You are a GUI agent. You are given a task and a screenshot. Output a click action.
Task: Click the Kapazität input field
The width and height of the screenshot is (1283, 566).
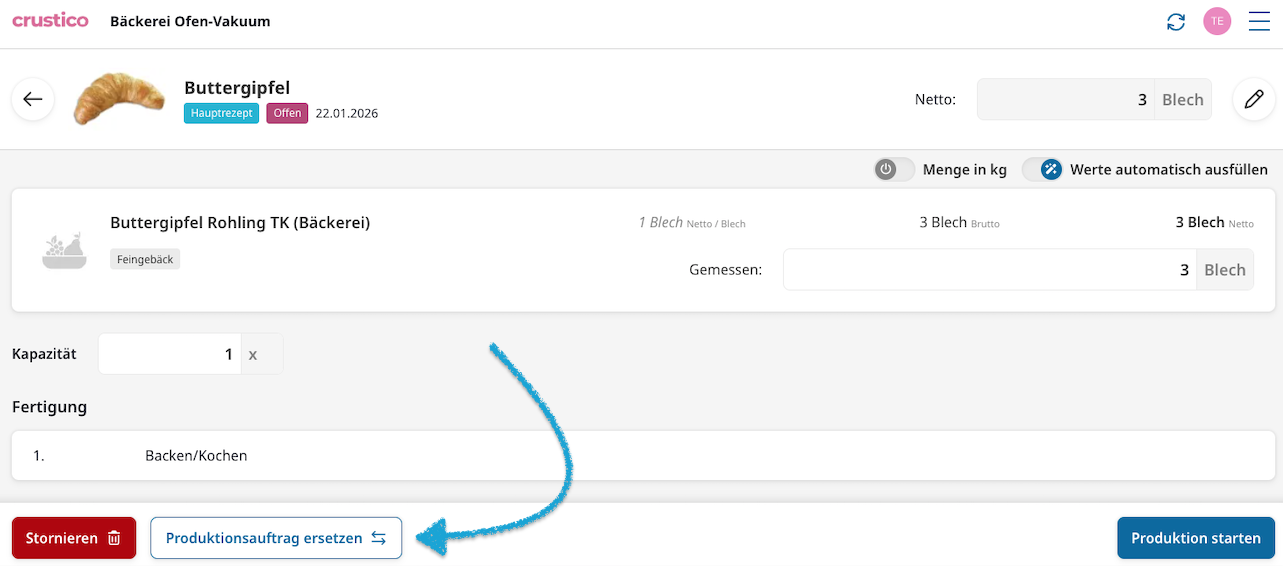[170, 354]
